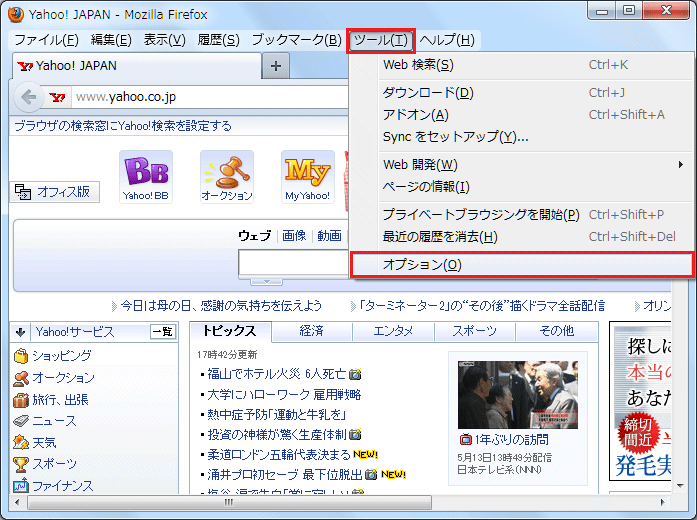
Task: Click the ファイナンス chart icon
Action: [21, 485]
